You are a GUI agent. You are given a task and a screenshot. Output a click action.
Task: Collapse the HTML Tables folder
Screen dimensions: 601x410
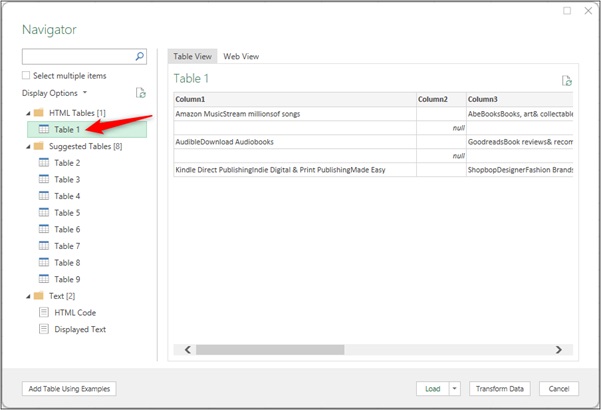27,113
